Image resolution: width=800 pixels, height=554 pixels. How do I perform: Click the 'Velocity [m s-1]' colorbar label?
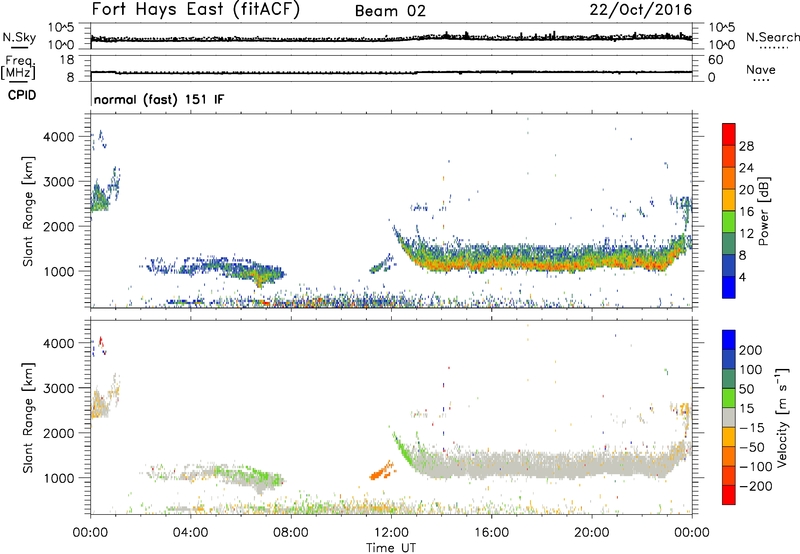tap(782, 417)
